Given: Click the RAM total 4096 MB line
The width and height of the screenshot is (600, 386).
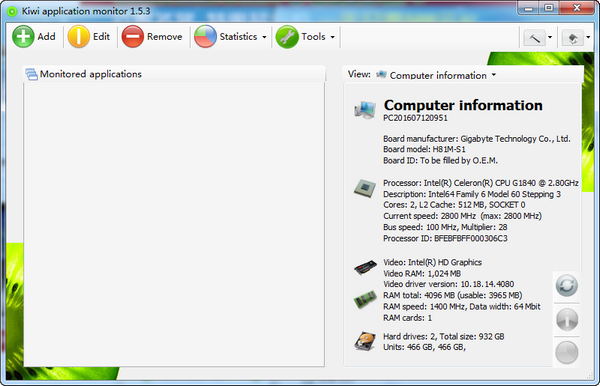Looking at the screenshot, I should click(453, 295).
